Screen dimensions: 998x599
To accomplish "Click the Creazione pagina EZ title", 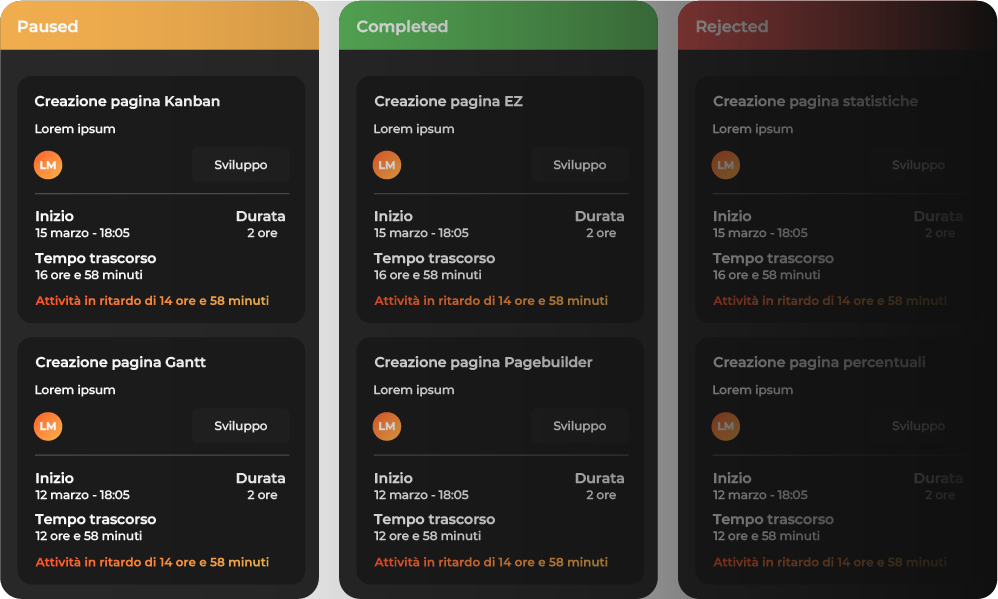I will [448, 101].
